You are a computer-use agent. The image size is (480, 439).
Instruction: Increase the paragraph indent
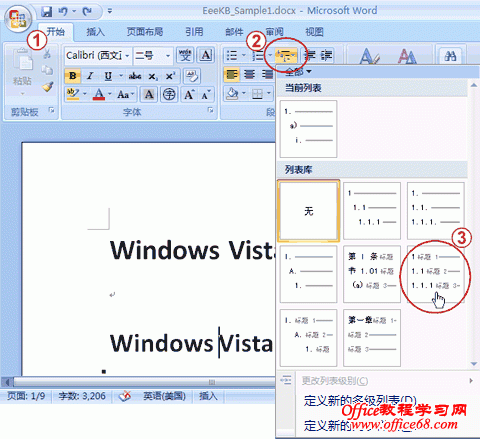pos(327,55)
